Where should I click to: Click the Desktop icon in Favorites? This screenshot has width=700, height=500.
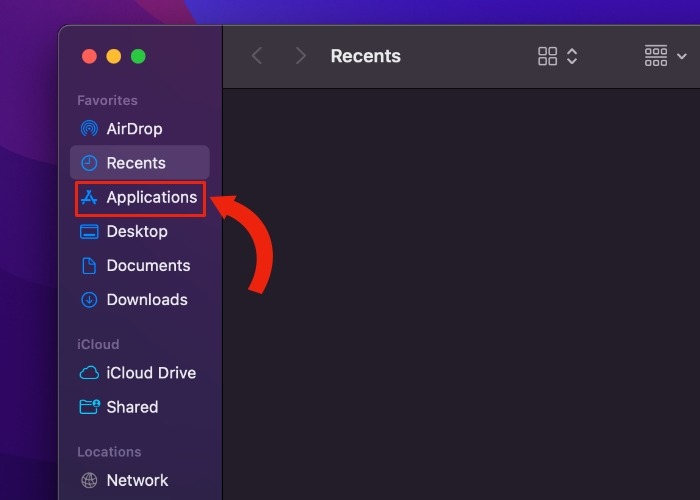click(89, 232)
